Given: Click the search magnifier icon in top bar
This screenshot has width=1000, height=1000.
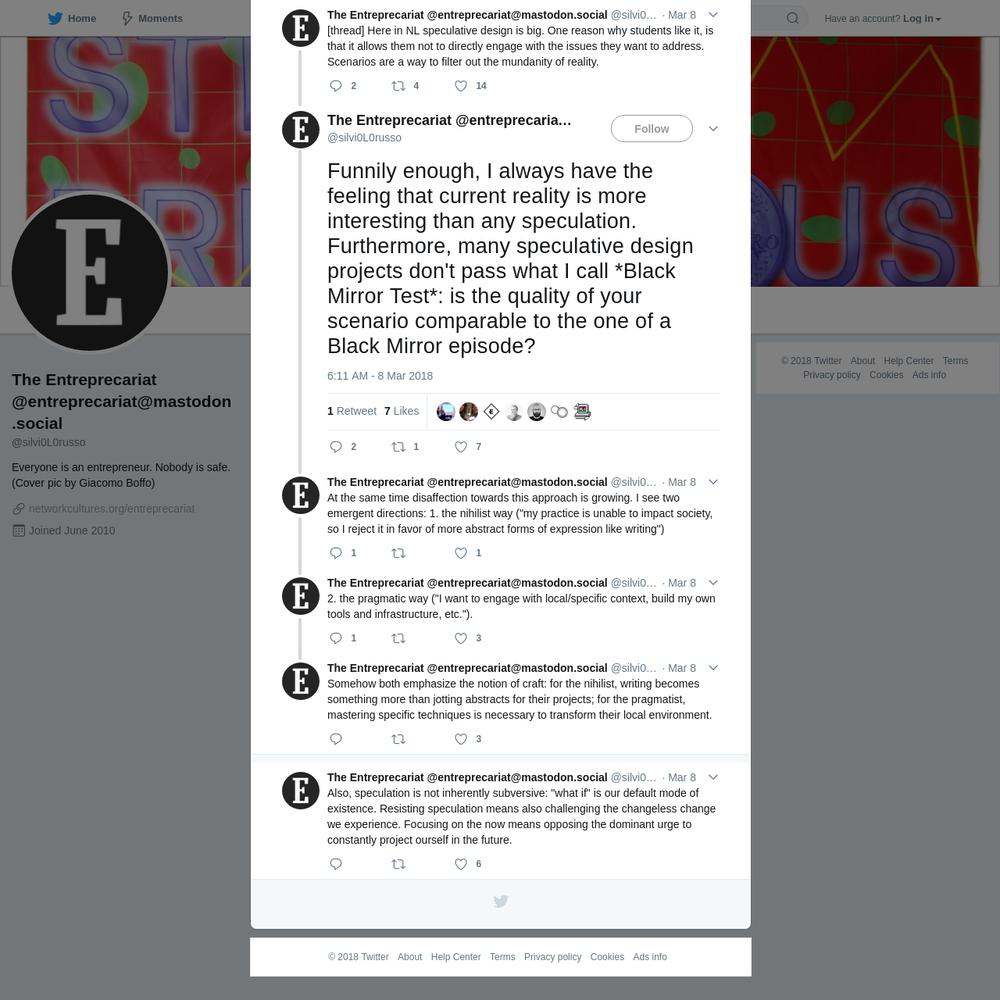Looking at the screenshot, I should pos(792,18).
